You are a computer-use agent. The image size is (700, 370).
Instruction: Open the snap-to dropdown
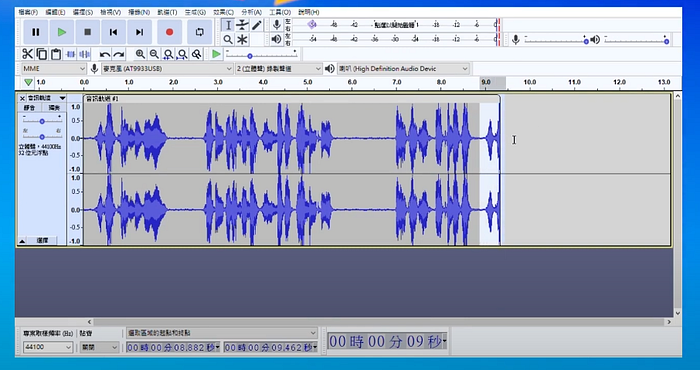(x=99, y=347)
